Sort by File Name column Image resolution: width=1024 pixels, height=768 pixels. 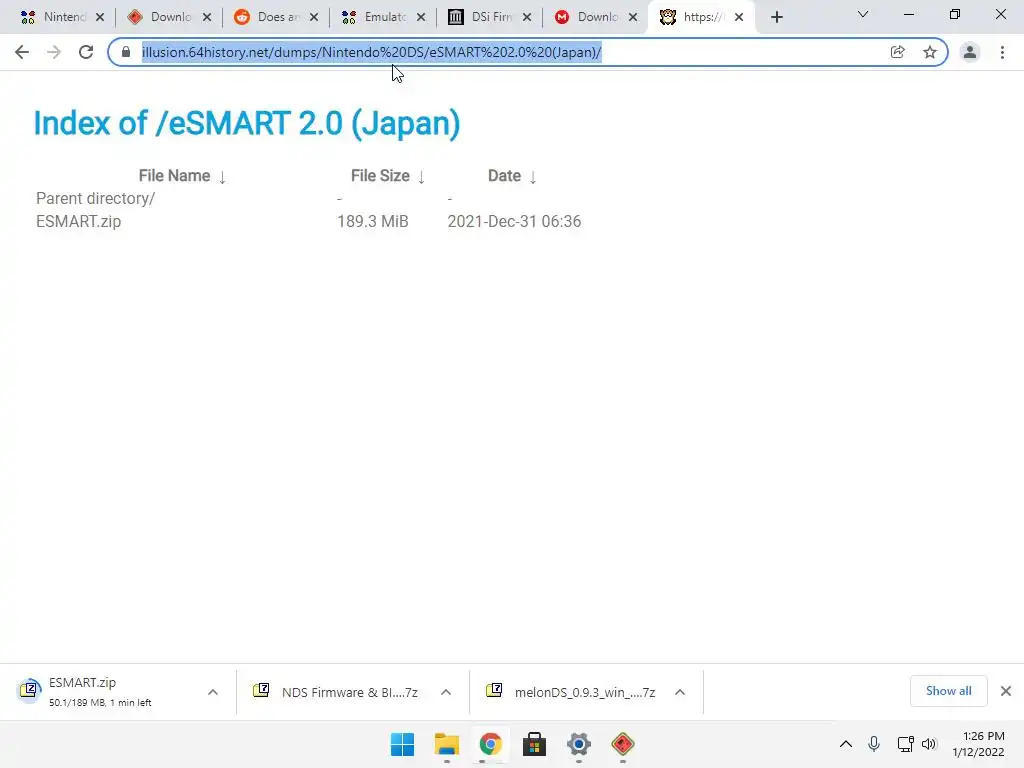click(174, 176)
